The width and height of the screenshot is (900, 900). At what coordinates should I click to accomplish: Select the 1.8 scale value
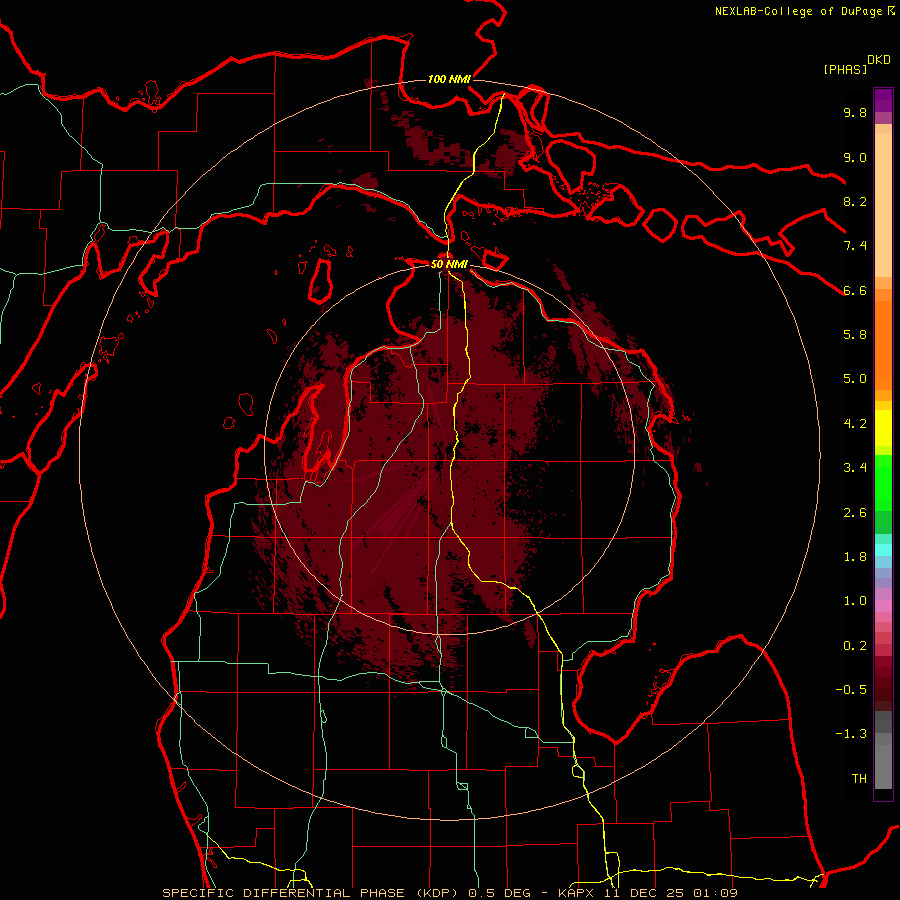[x=855, y=557]
